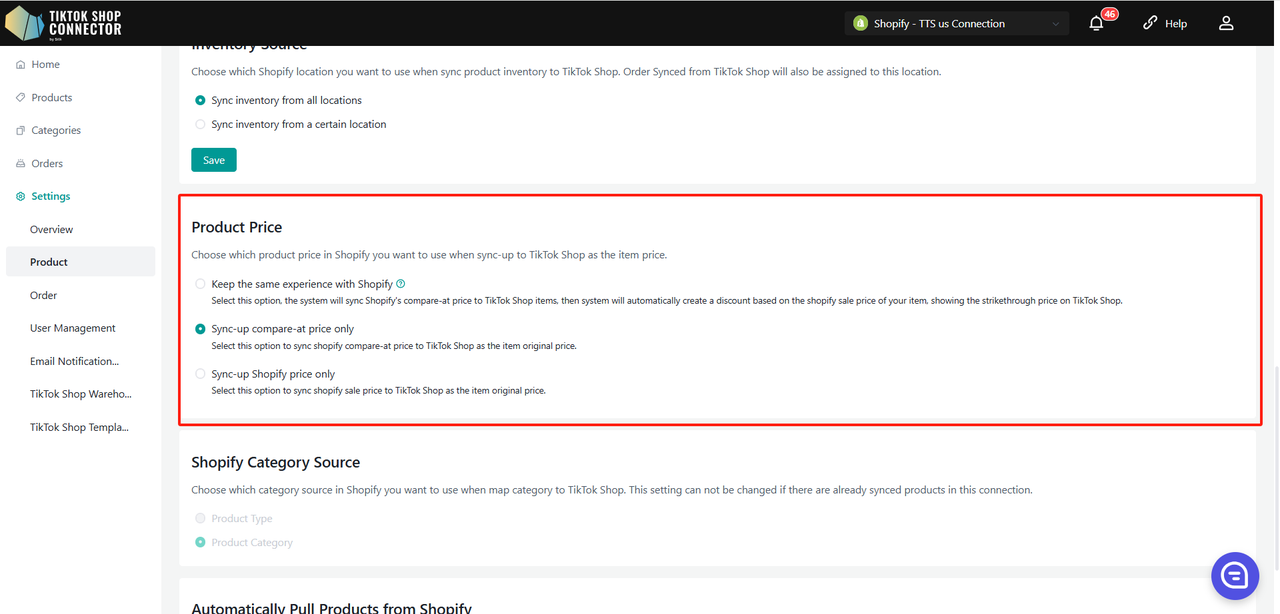Open the Categories sidebar item
1280x614 pixels.
55,131
